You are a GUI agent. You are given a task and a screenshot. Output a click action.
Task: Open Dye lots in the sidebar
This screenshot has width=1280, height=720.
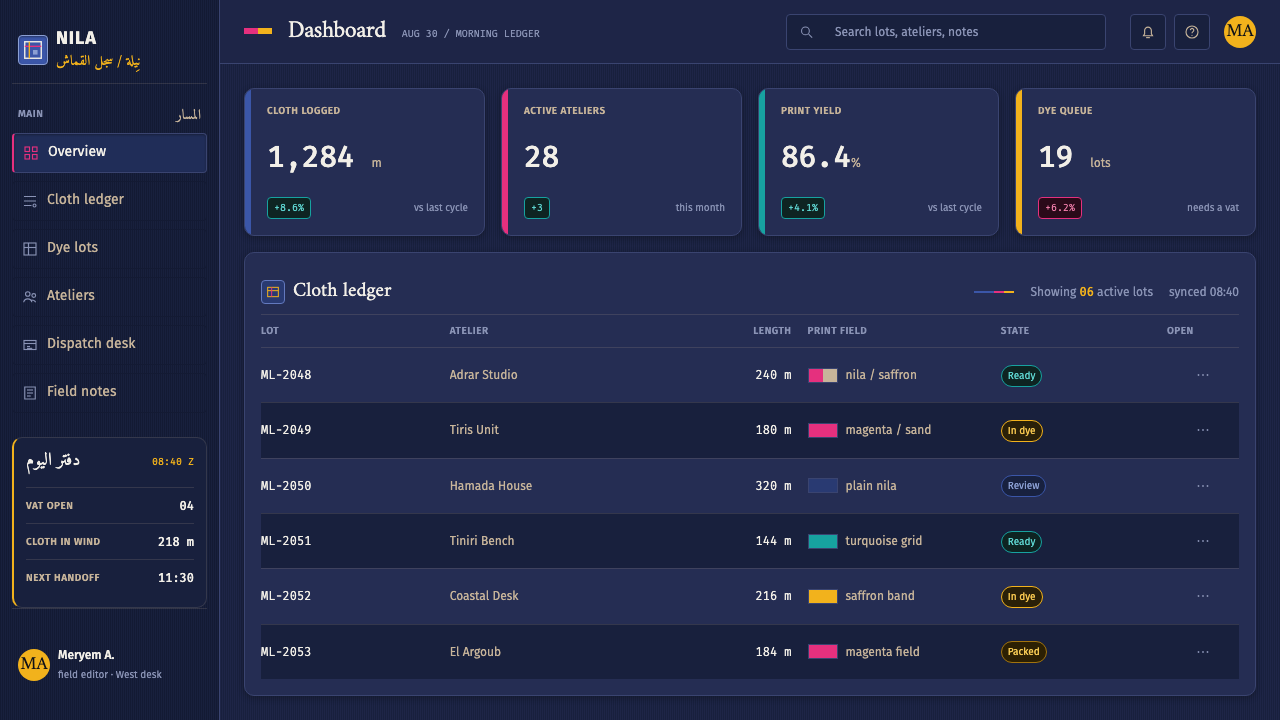110,248
